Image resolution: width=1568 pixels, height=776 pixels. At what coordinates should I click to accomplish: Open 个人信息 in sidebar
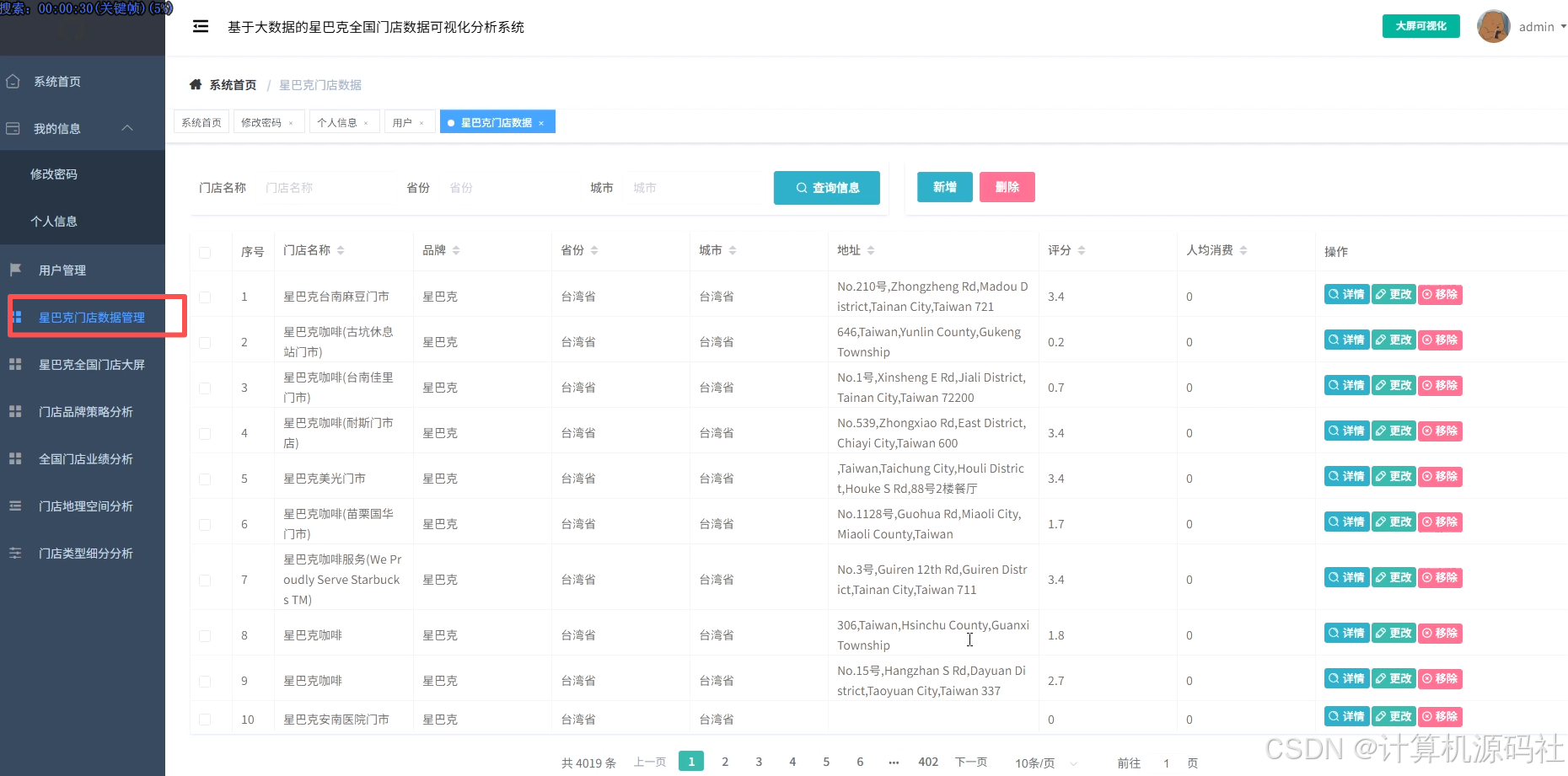click(x=83, y=222)
